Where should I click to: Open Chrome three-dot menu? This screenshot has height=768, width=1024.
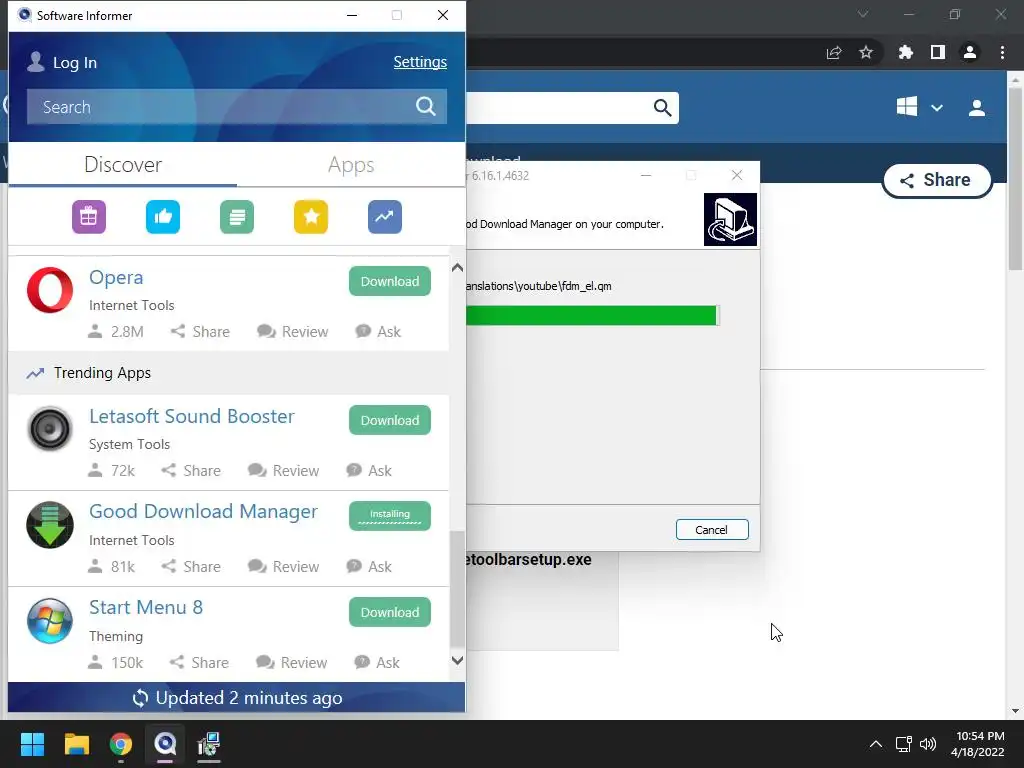(x=1002, y=52)
